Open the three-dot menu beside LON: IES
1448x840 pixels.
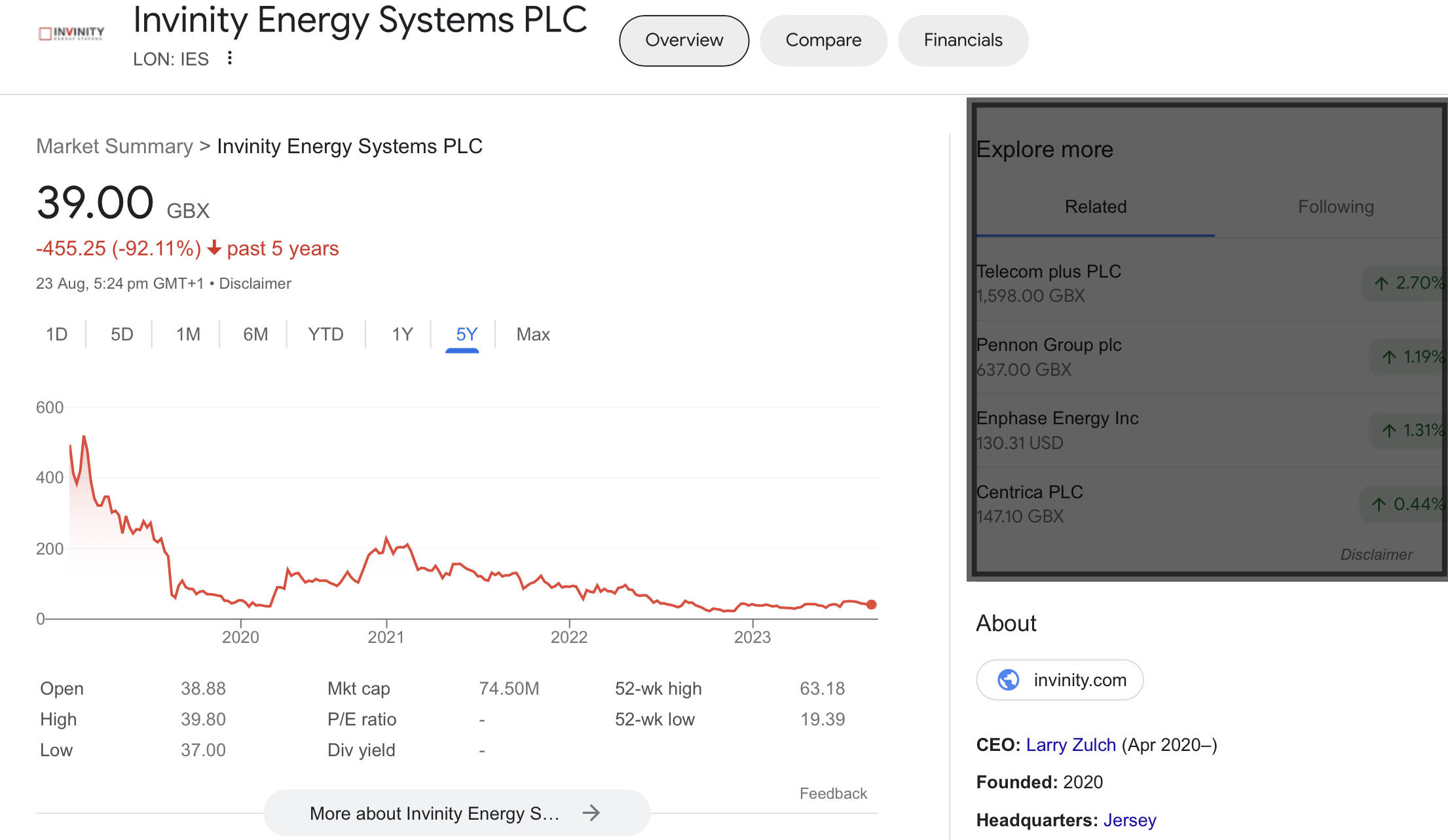coord(229,58)
